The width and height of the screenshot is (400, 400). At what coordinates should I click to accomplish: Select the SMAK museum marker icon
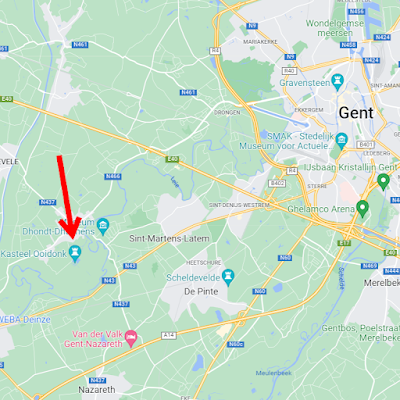[x=342, y=140]
